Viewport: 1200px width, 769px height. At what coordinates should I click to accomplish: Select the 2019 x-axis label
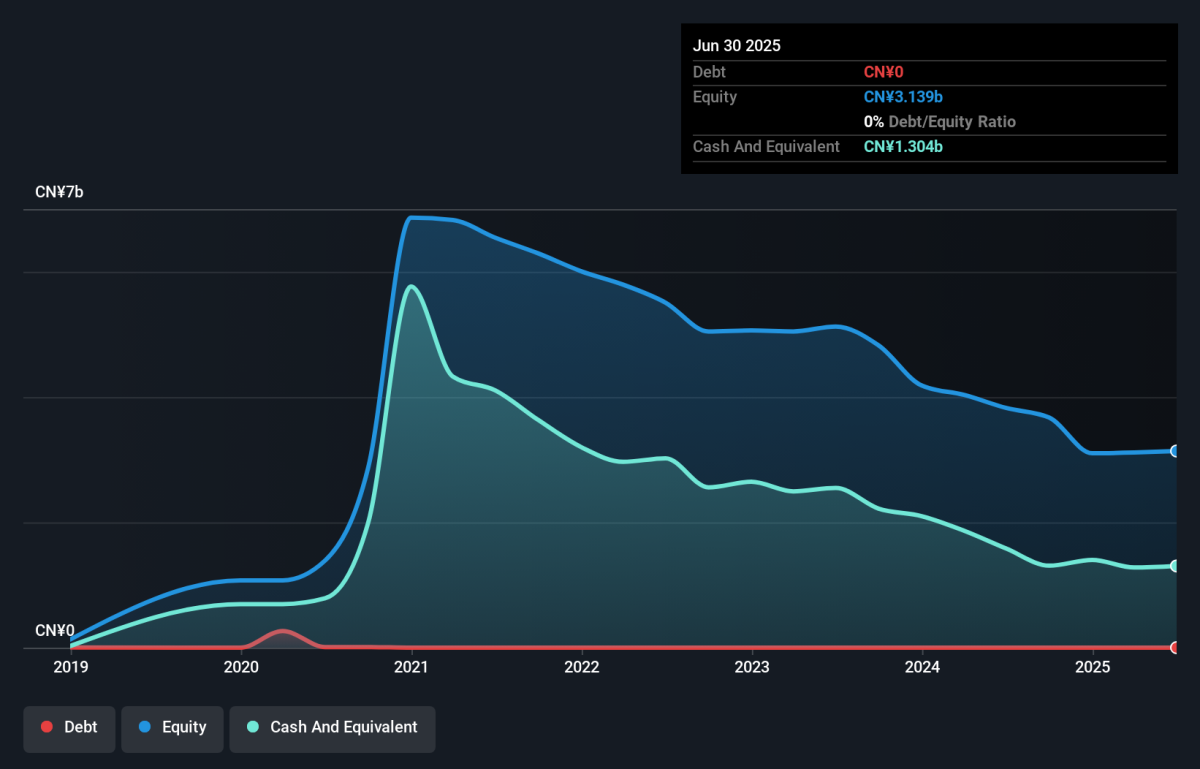(x=71, y=667)
